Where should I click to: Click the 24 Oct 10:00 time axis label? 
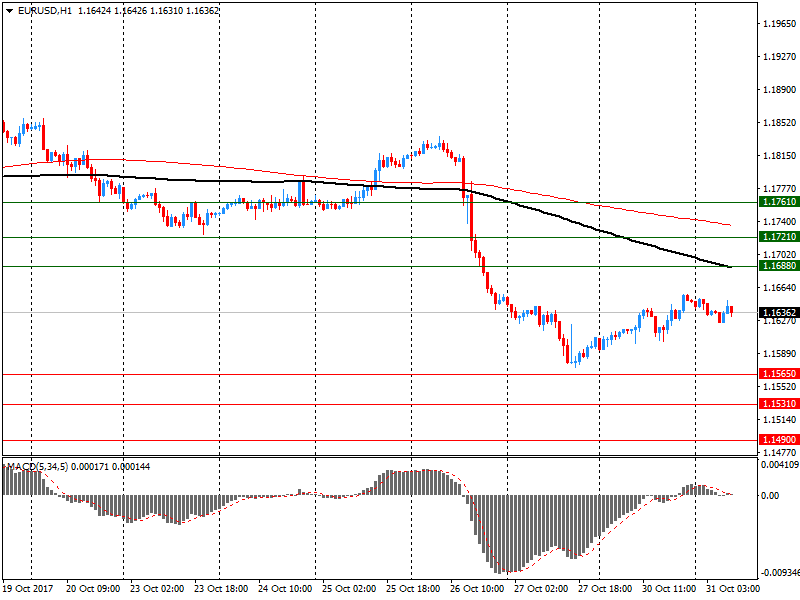tap(285, 589)
